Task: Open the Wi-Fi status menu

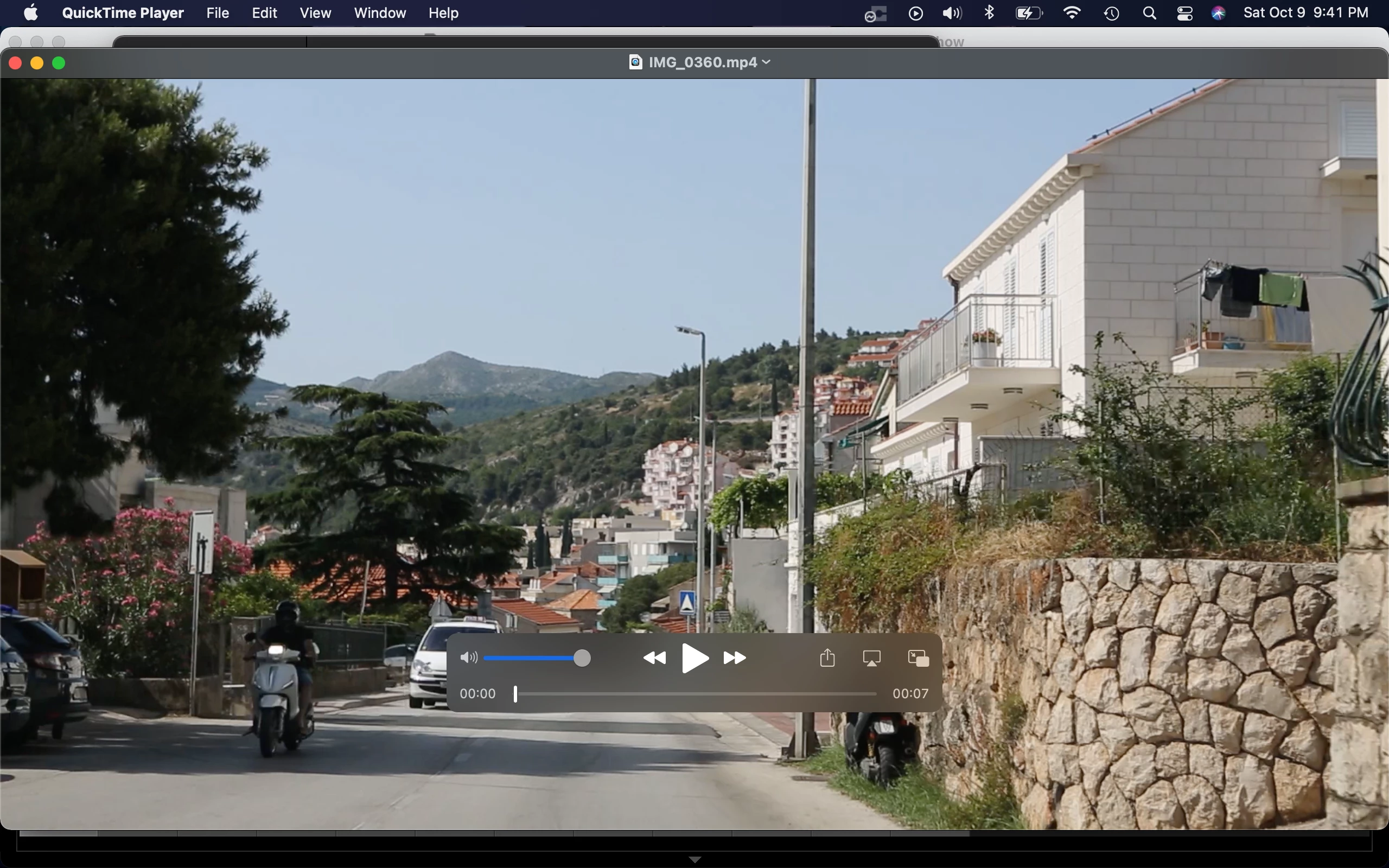Action: (1072, 12)
